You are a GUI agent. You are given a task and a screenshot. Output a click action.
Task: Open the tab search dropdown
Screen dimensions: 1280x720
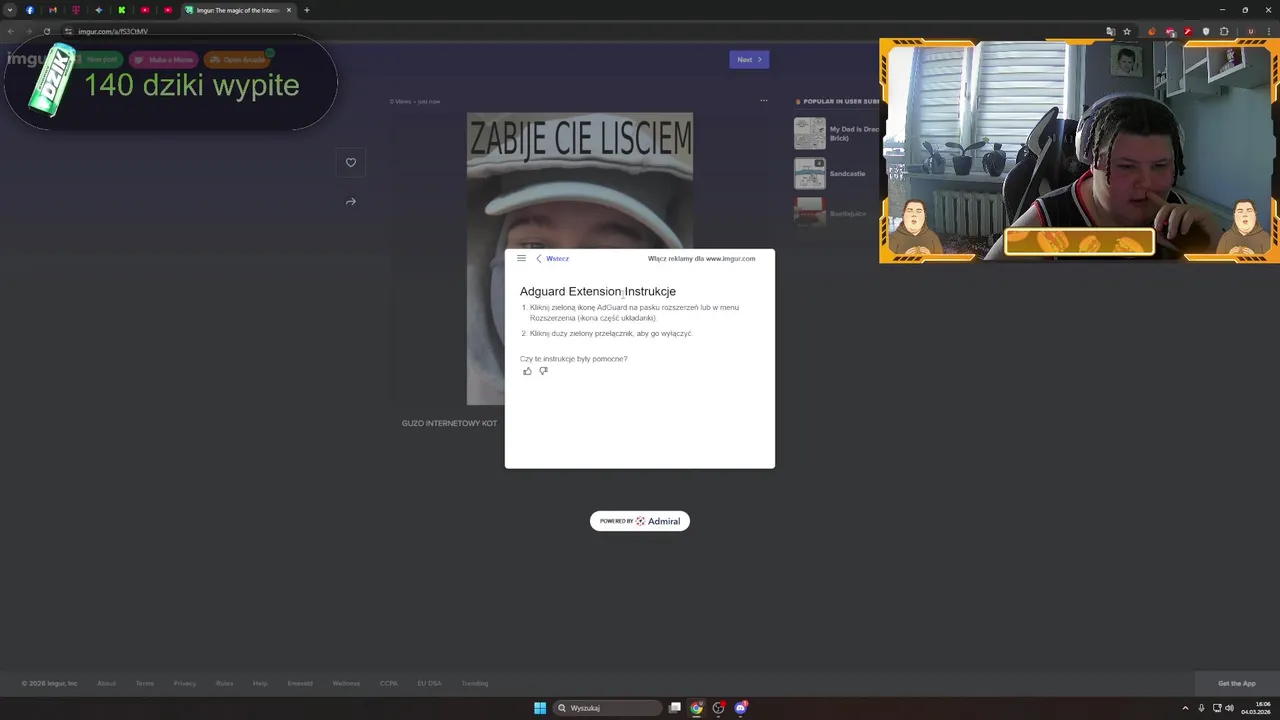[10, 10]
